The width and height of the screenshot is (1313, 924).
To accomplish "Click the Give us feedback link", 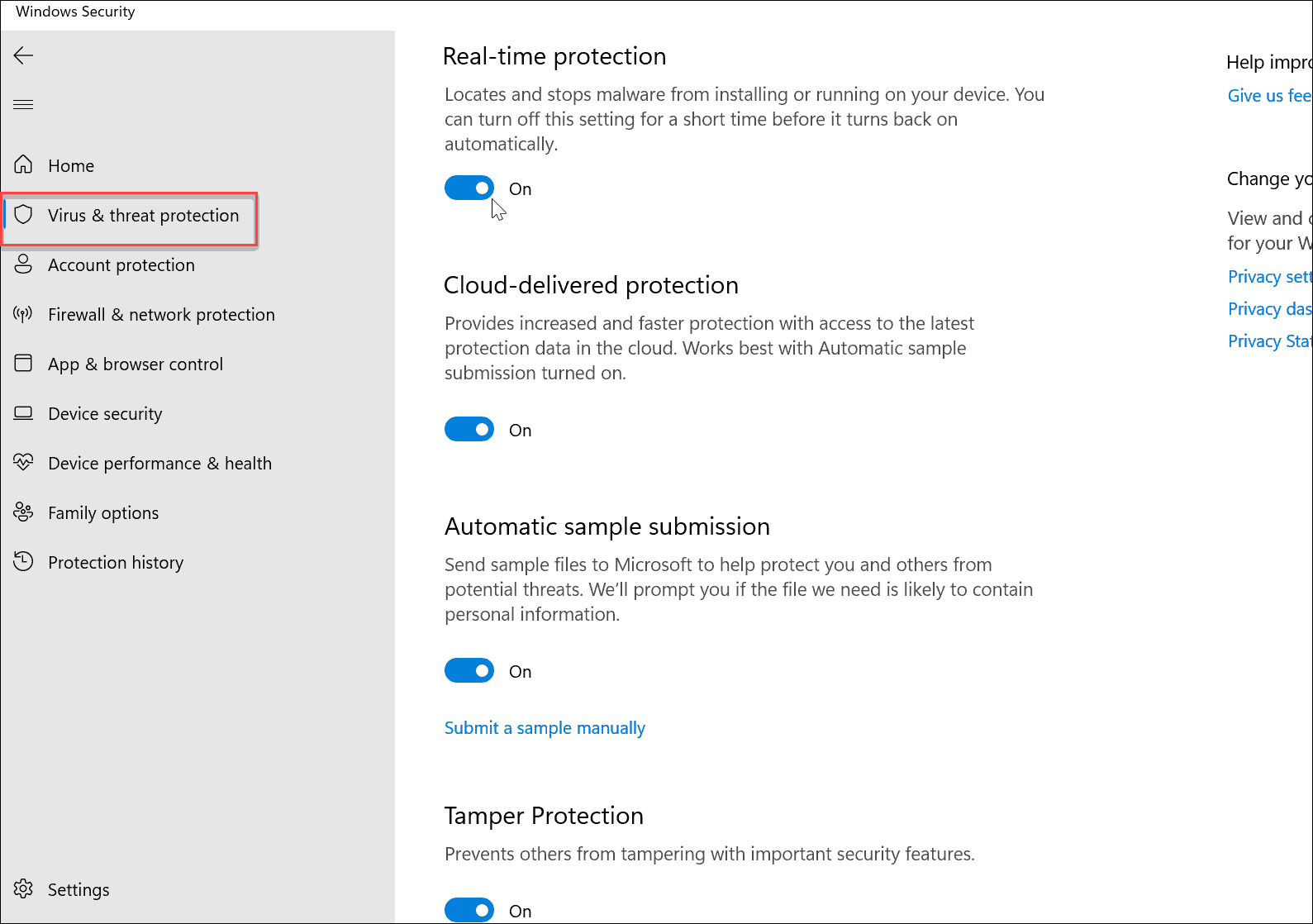I will point(1269,95).
